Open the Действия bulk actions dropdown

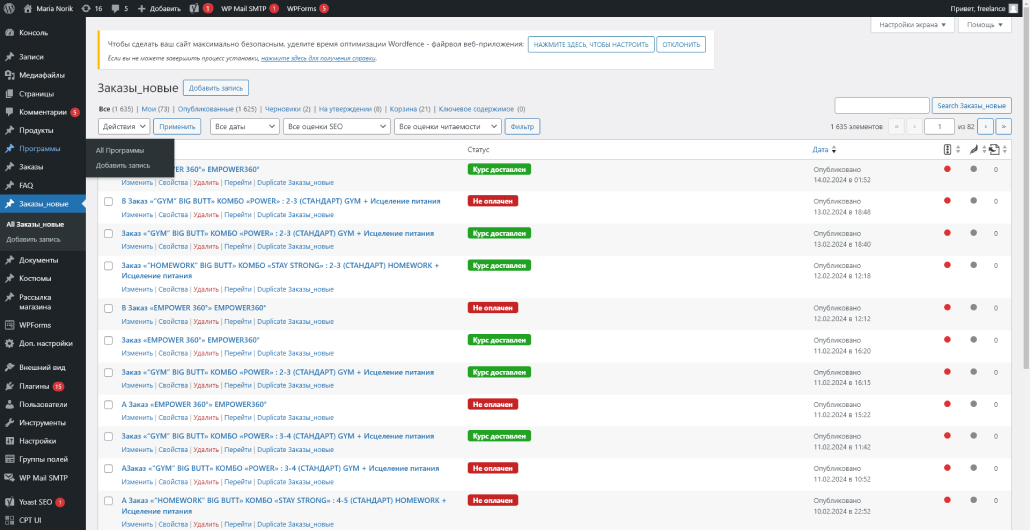[124, 127]
